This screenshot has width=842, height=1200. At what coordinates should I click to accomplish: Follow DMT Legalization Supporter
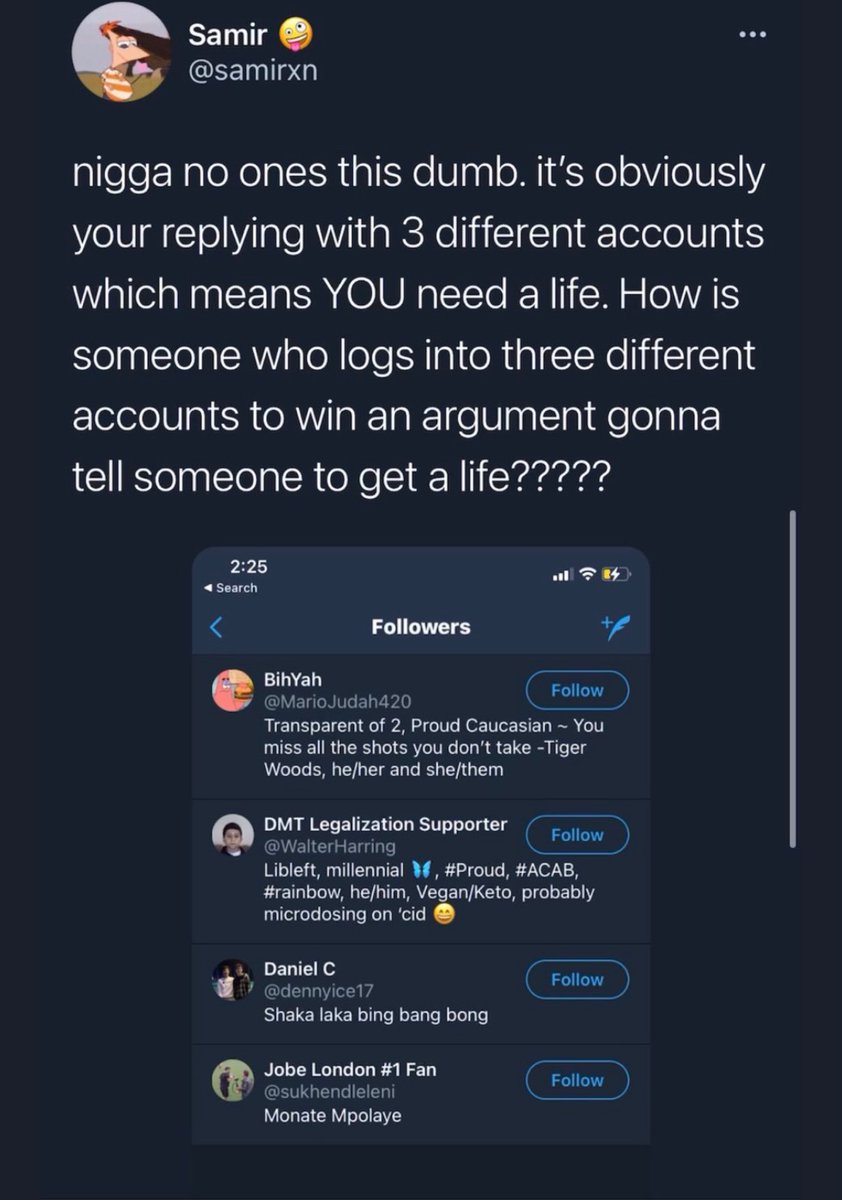pyautogui.click(x=577, y=835)
